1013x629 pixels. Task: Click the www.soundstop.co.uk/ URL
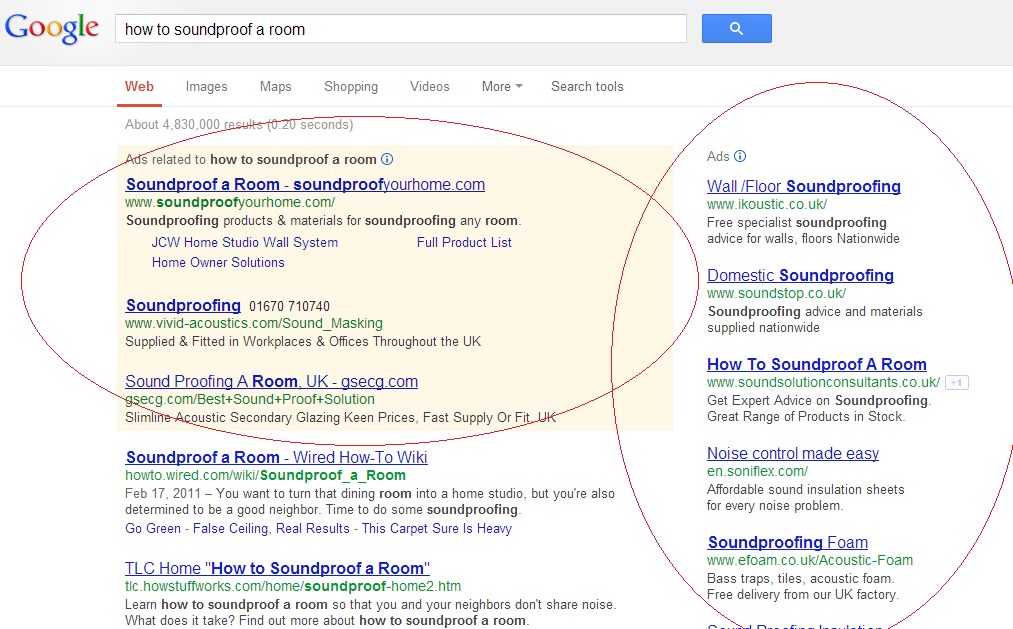pos(777,293)
